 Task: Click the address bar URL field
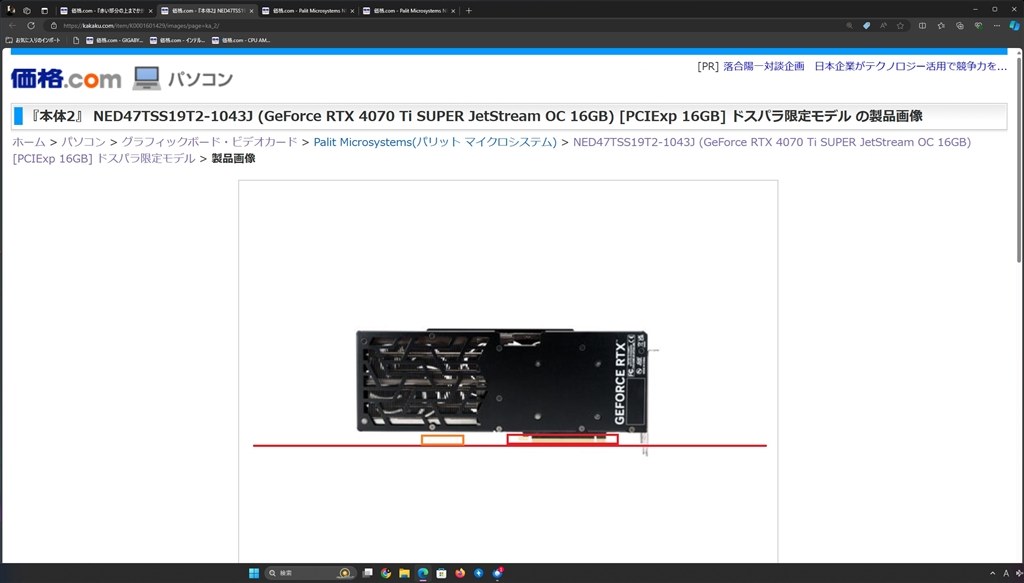[x=451, y=25]
